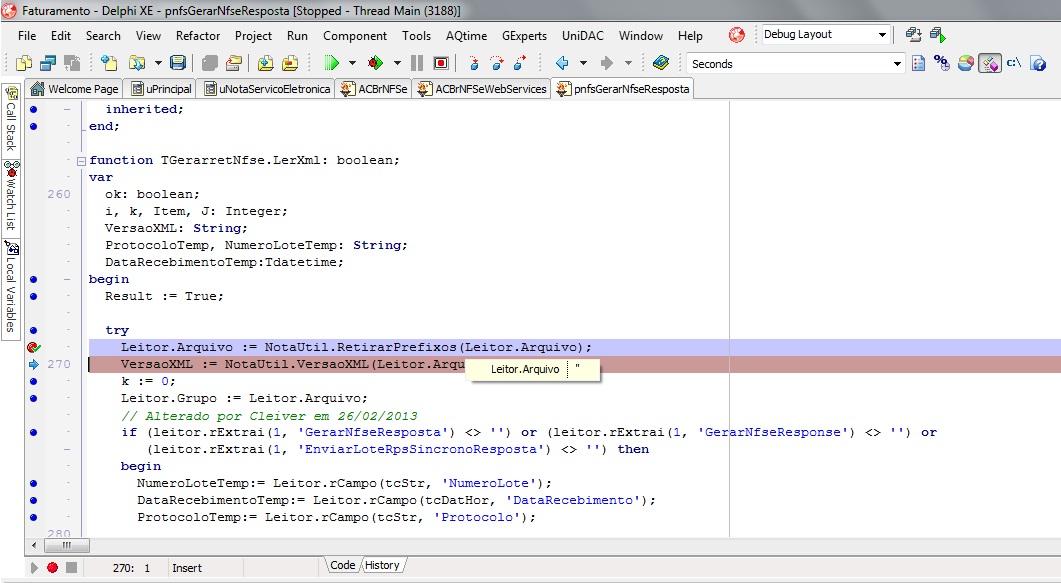Start macro recording with the red circle
Image resolution: width=1061 pixels, height=583 pixels.
tap(52, 568)
